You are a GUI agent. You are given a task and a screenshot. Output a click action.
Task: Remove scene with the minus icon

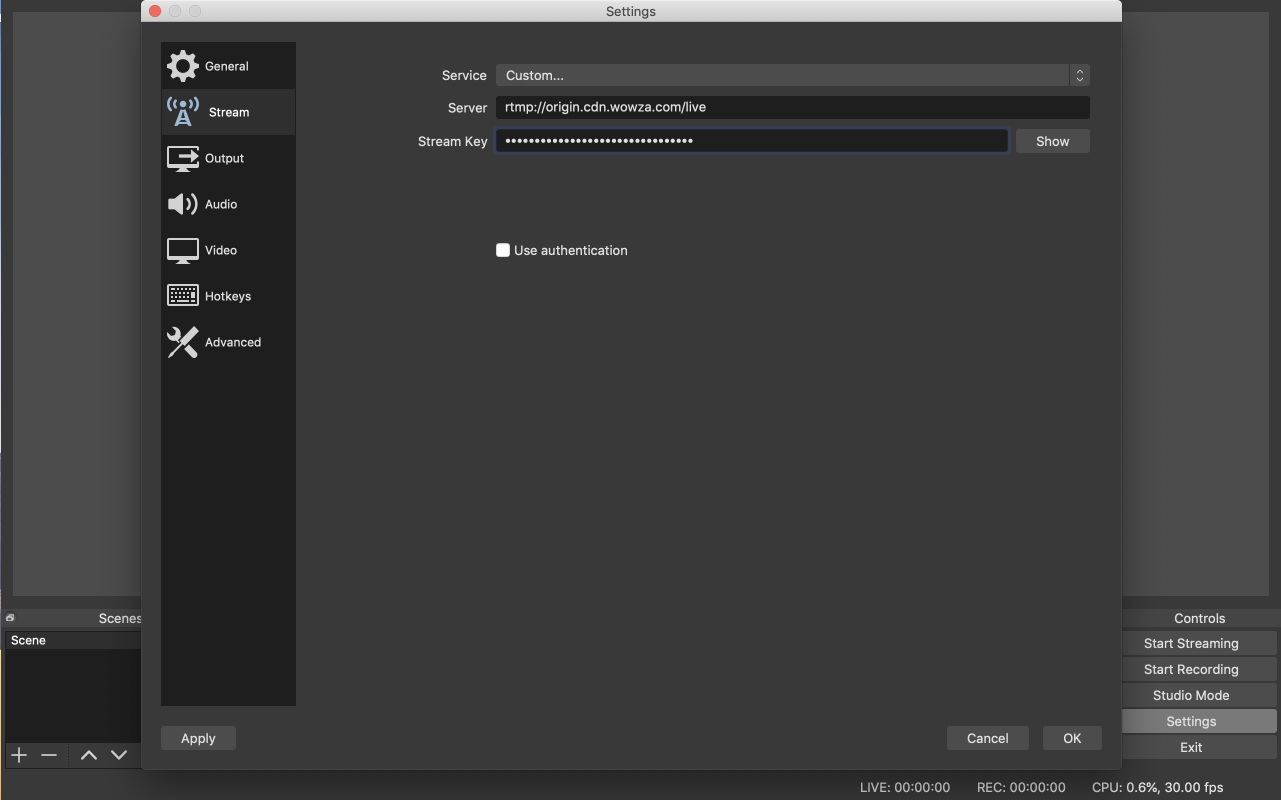pos(49,755)
